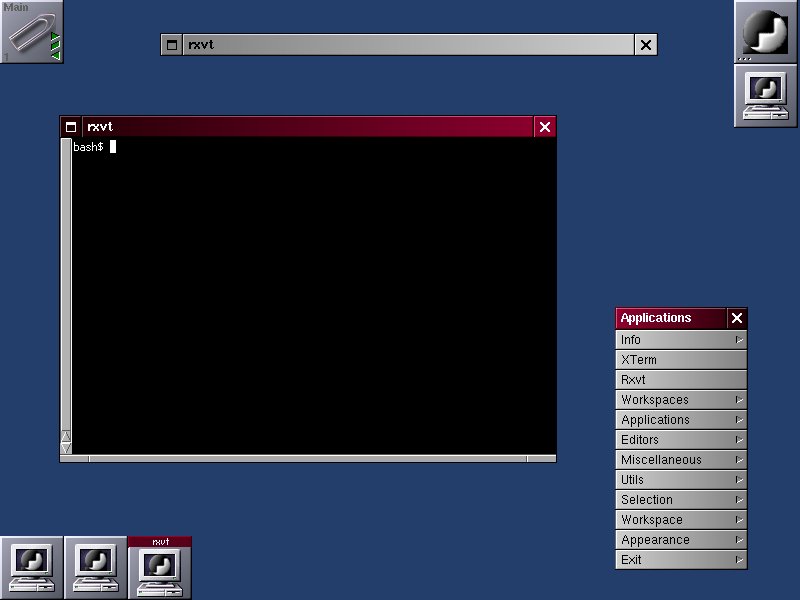Expand the Miscellaneous submenu arrow
The width and height of the screenshot is (800, 600).
(x=739, y=460)
